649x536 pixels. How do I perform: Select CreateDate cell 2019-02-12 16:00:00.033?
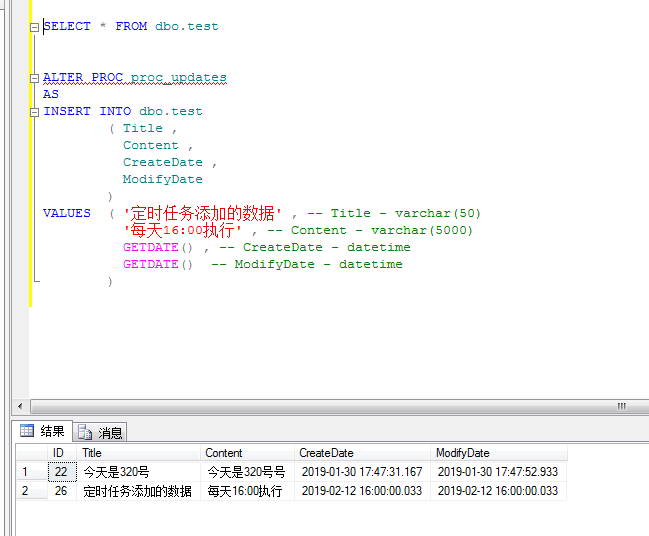362,491
